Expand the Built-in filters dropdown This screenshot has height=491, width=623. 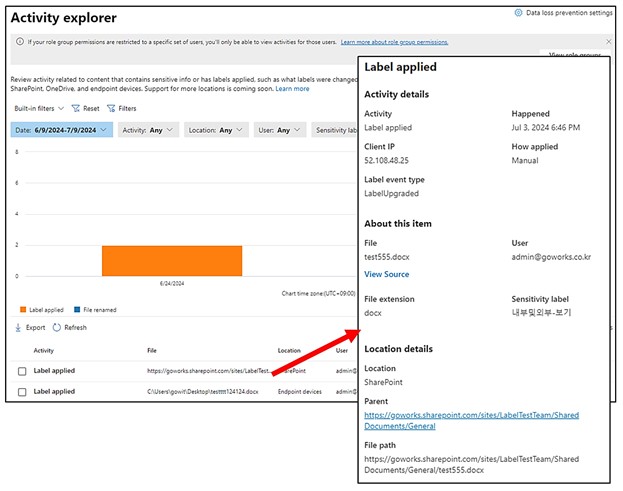40,108
